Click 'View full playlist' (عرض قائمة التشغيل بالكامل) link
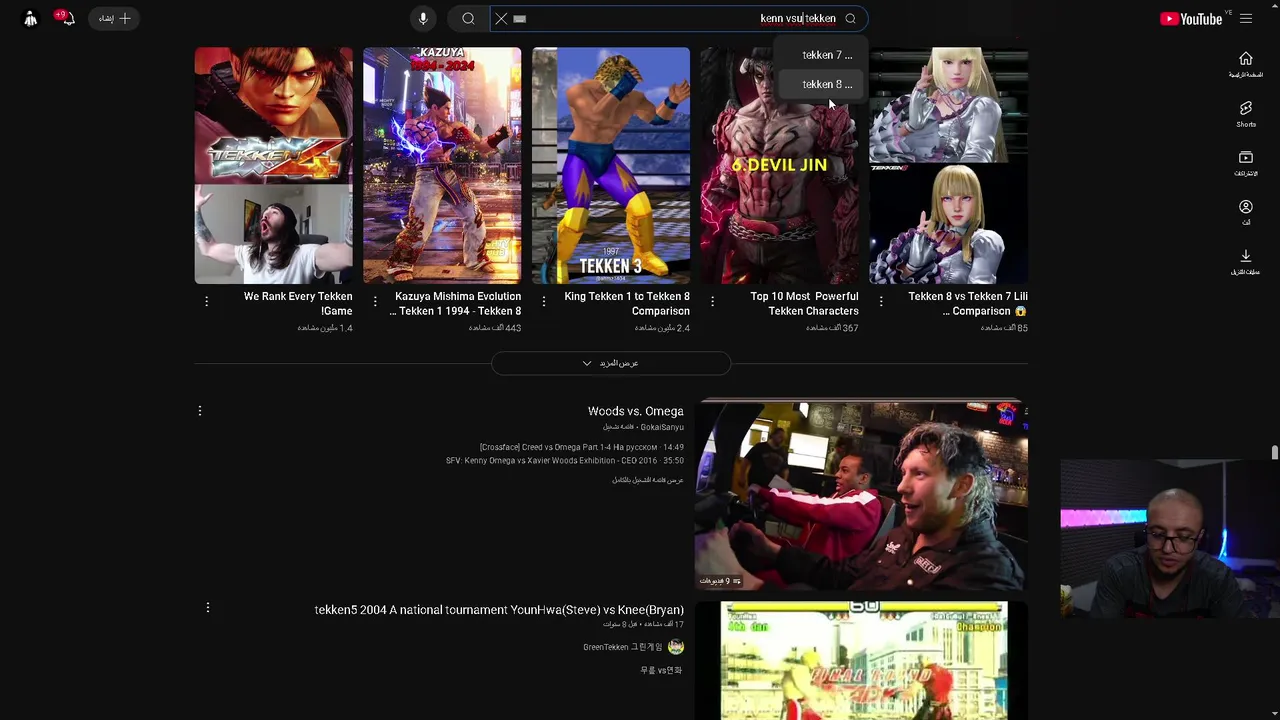The image size is (1280, 720). (648, 480)
